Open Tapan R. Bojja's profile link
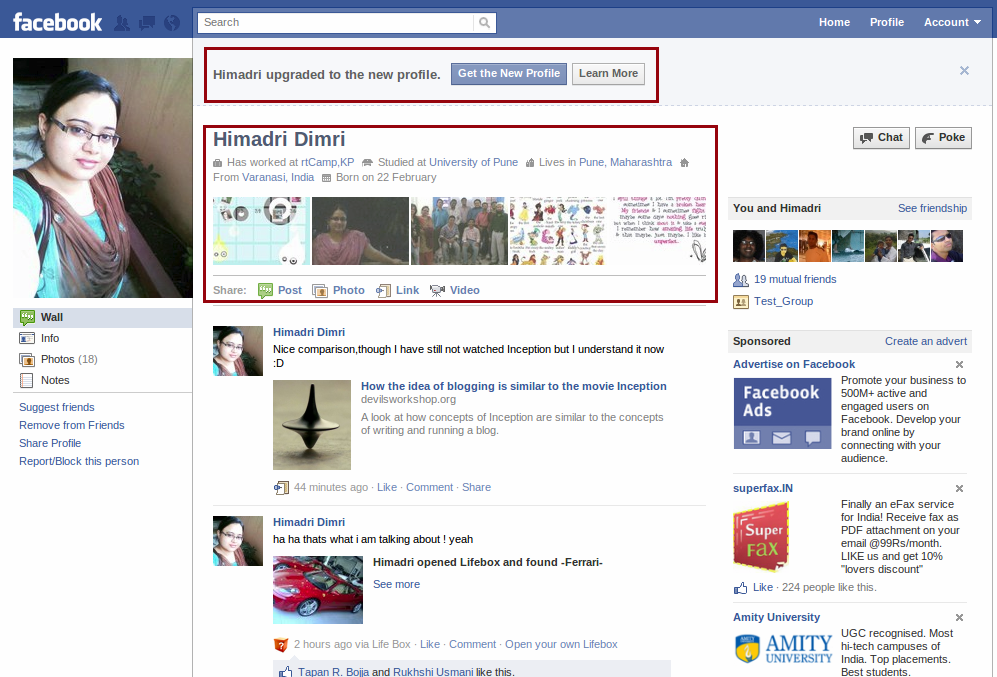 333,672
